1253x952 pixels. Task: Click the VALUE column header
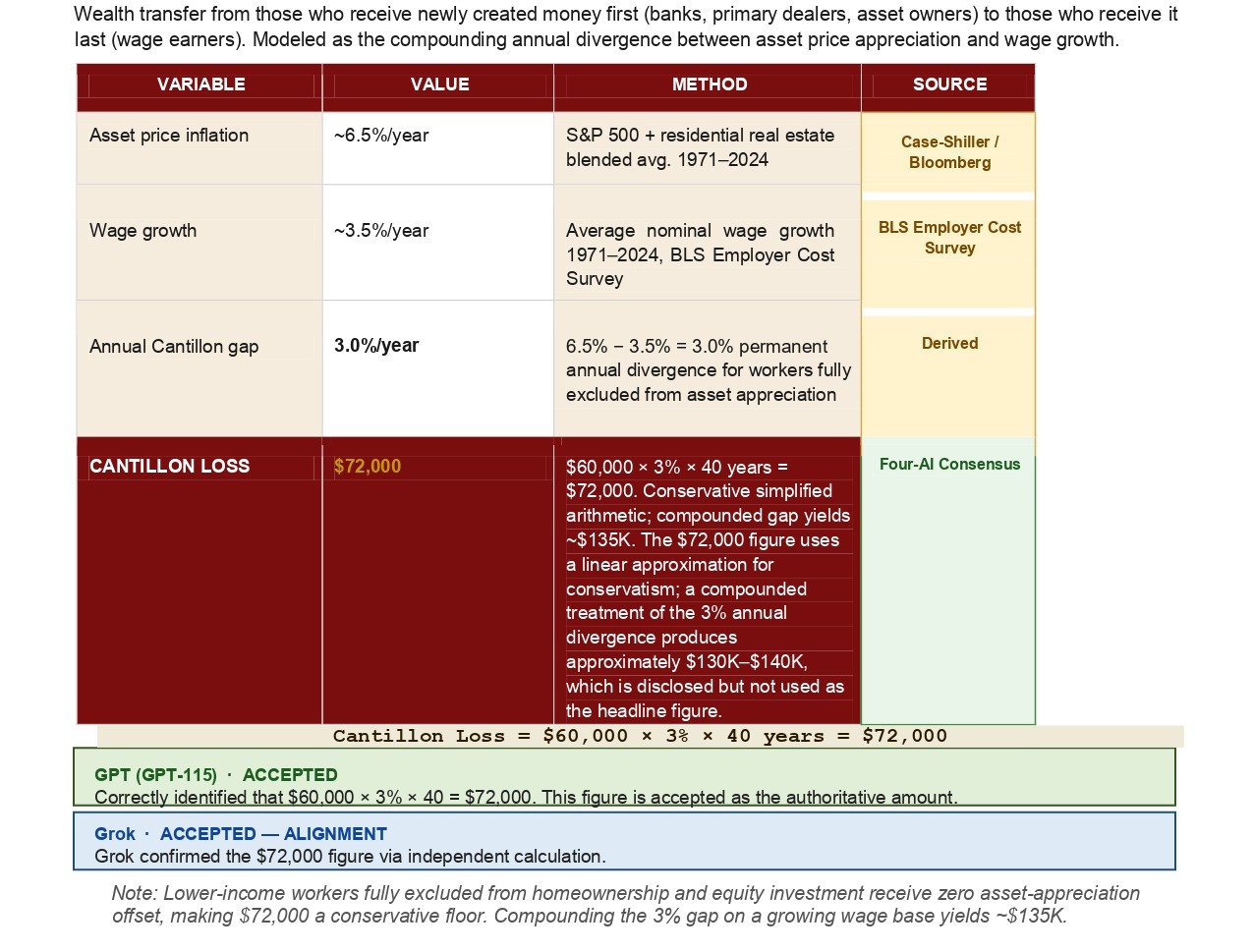[x=439, y=84]
